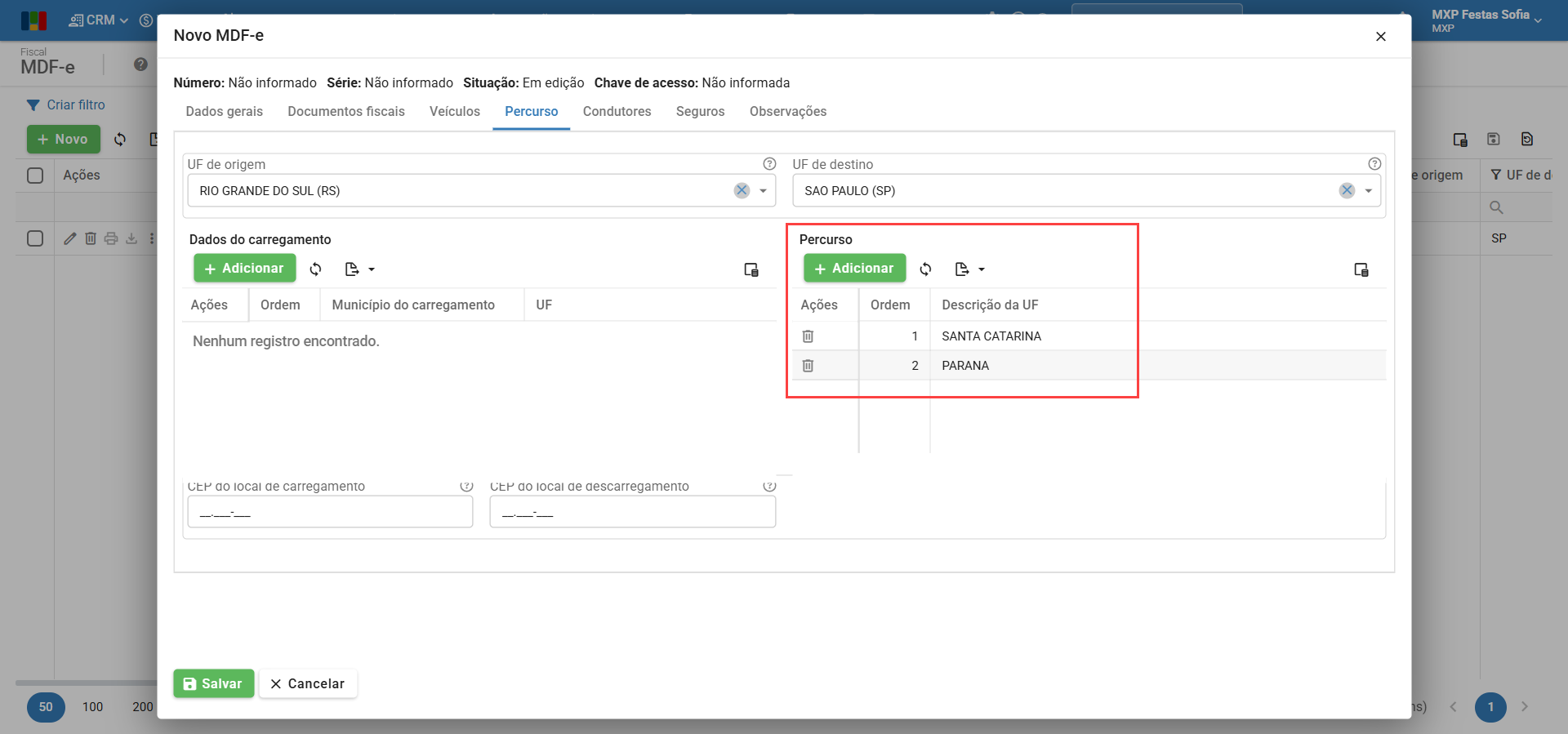This screenshot has width=1568, height=734.
Task: Switch to the Observações tab
Action: [788, 112]
